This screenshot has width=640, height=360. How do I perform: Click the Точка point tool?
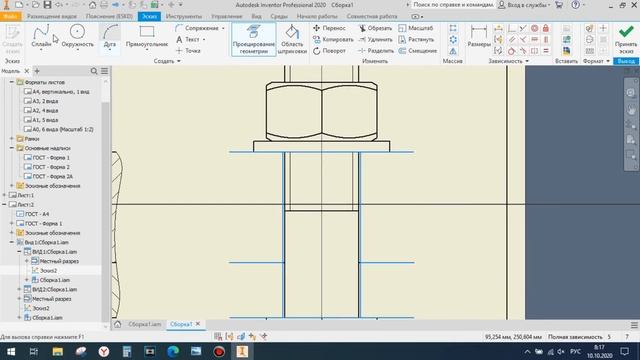(188, 51)
